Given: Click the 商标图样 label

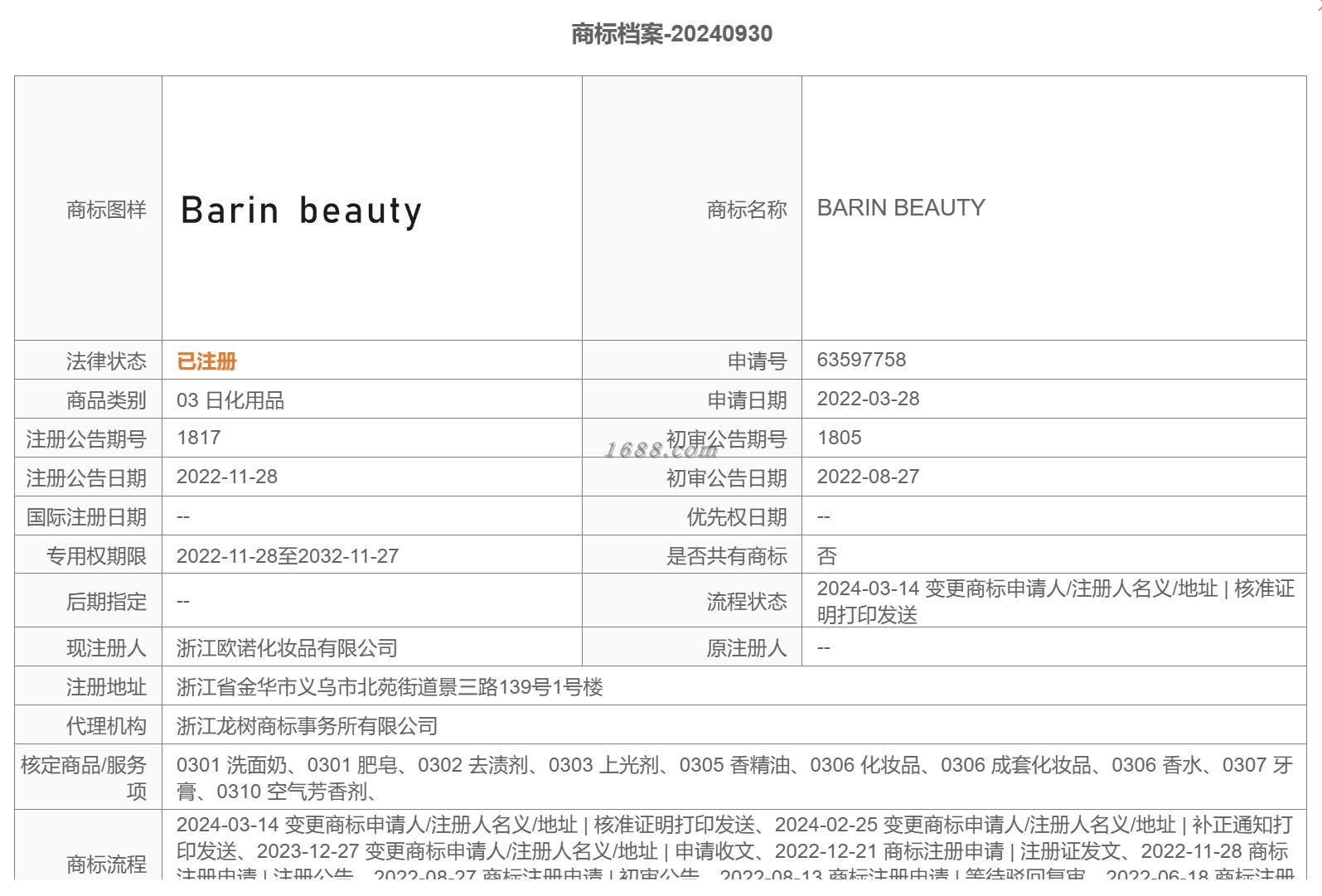Looking at the screenshot, I should pos(106,210).
